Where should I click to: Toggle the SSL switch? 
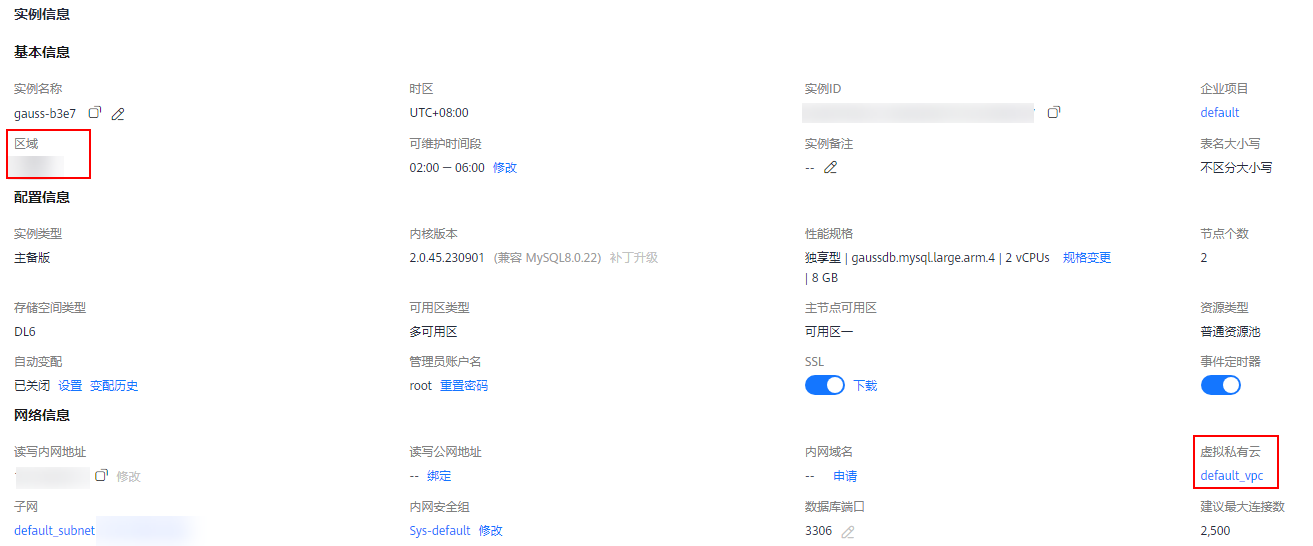tap(825, 385)
